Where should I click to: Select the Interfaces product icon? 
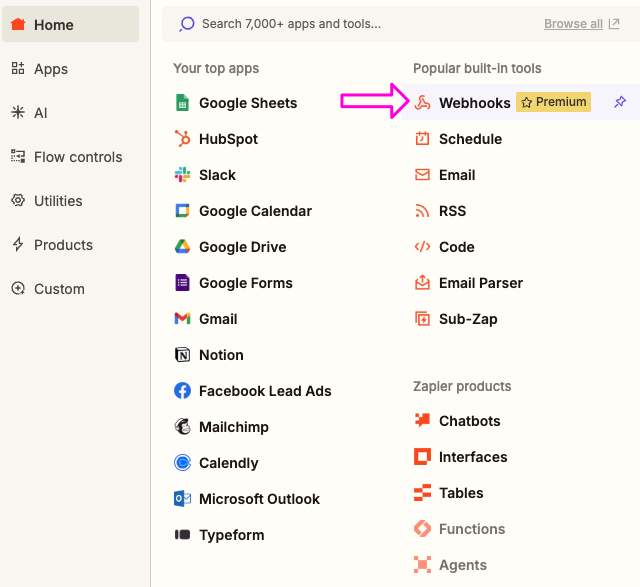(x=422, y=456)
